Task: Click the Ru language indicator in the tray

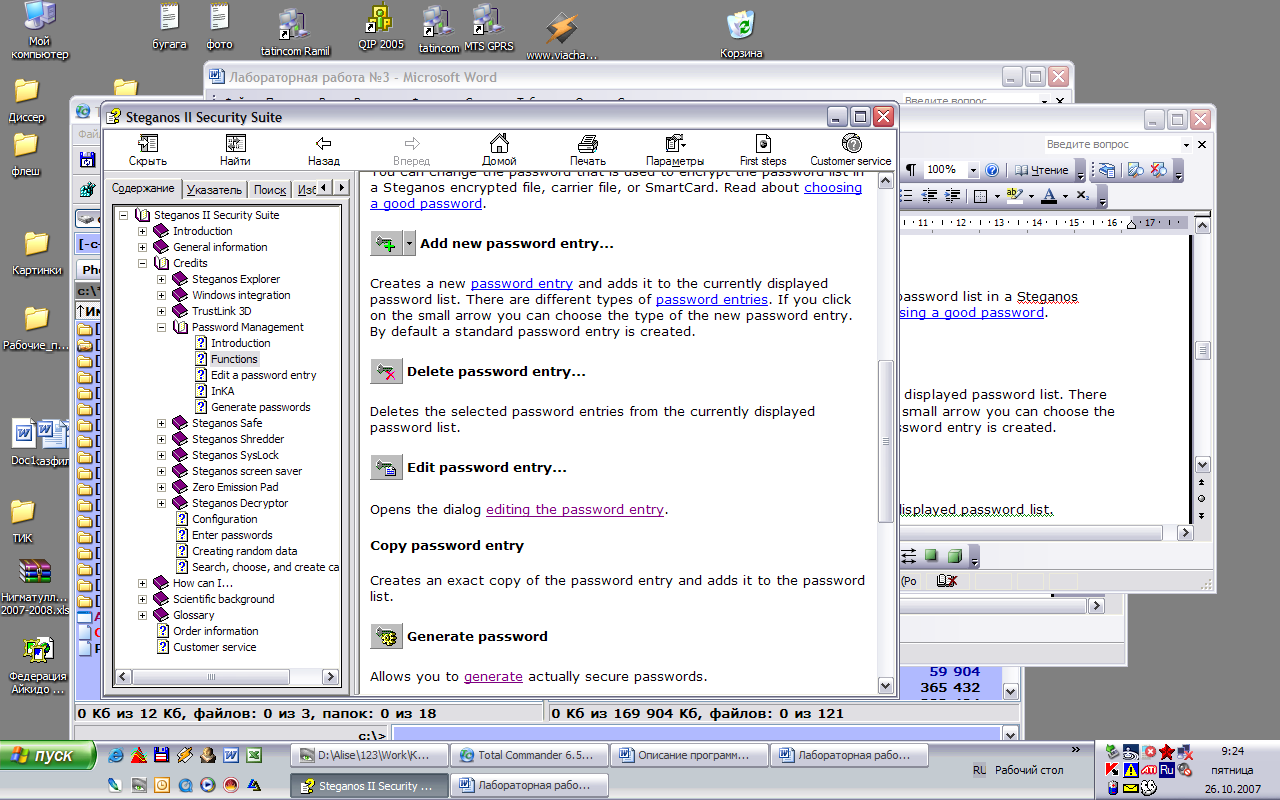Action: [1166, 770]
